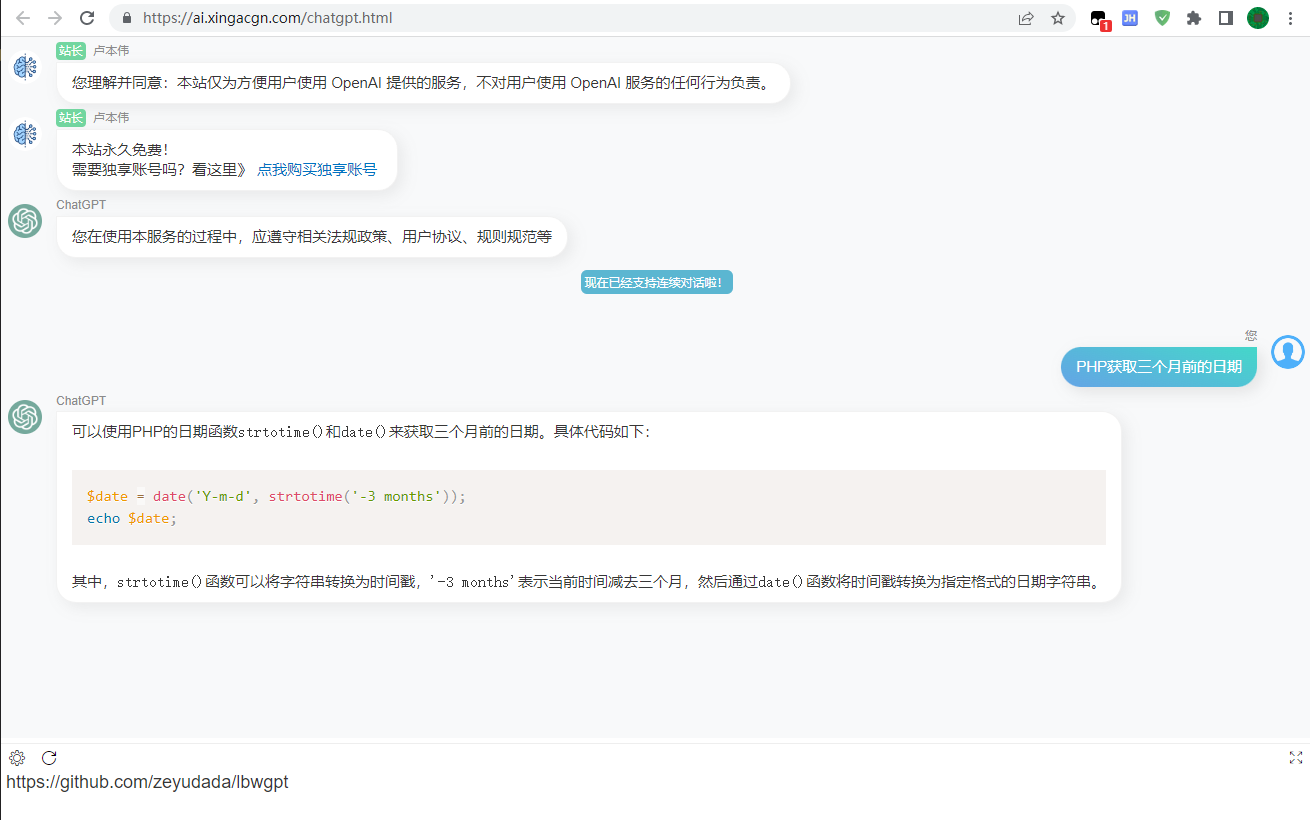Open the settings gear icon above the input
This screenshot has height=820, width=1310.
tap(17, 758)
